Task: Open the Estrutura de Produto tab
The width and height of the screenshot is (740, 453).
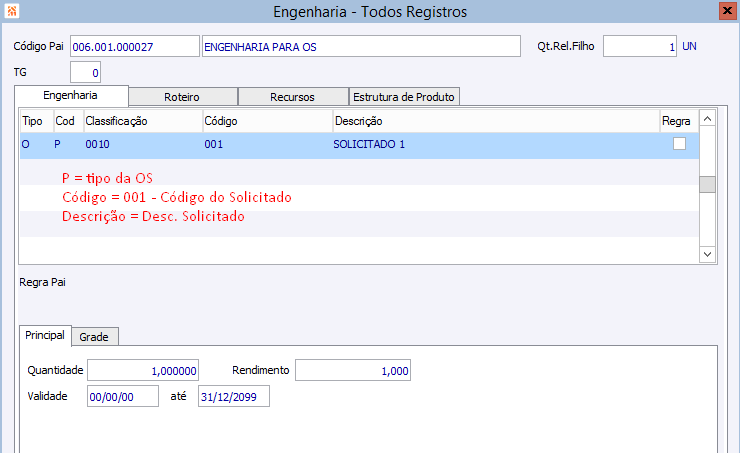Action: pos(404,97)
